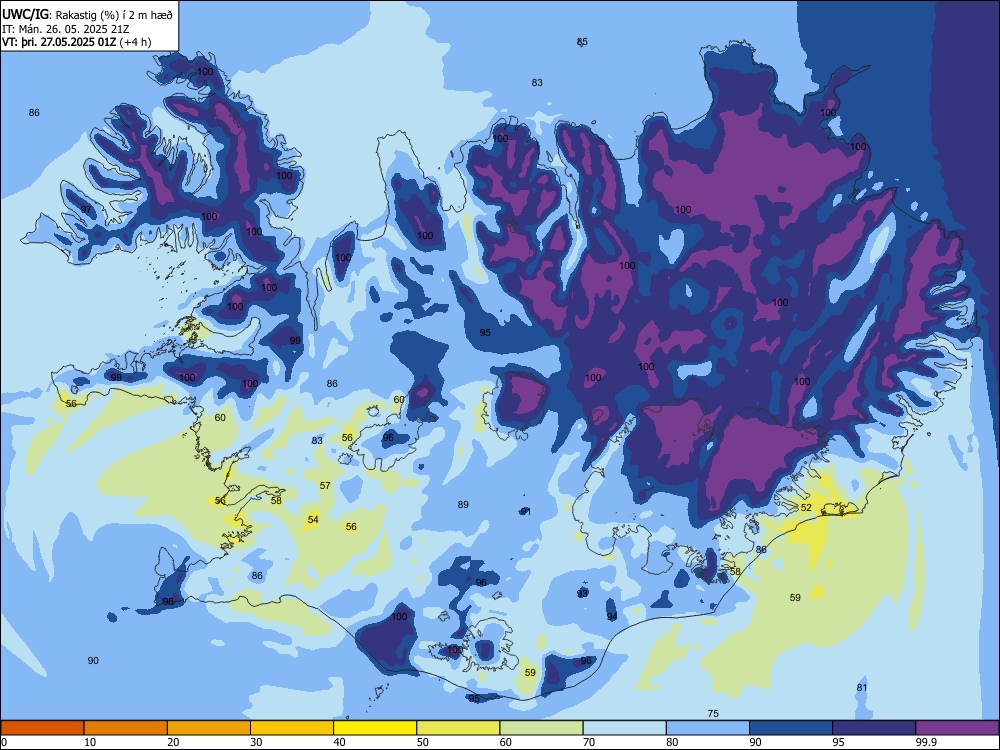Click the '0' legend tick label
This screenshot has width=1000, height=750.
coord(4,742)
